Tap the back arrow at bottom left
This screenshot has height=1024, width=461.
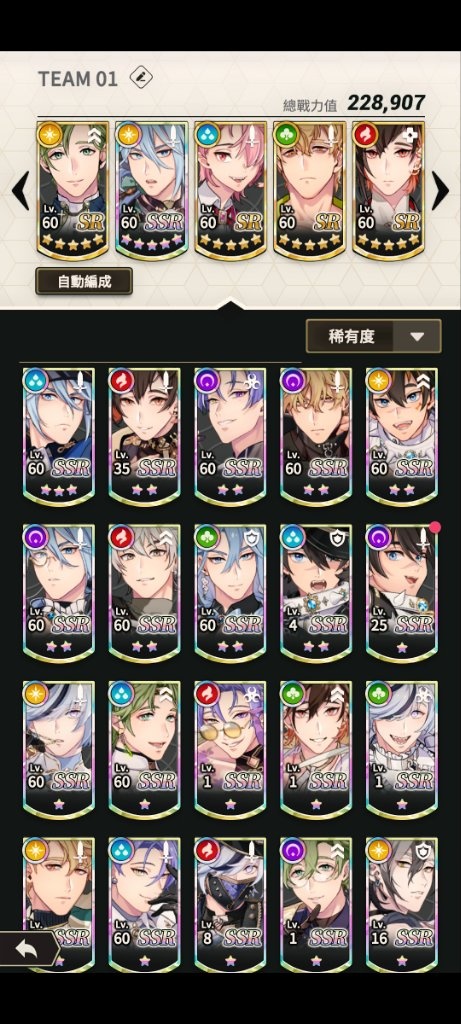coord(28,949)
